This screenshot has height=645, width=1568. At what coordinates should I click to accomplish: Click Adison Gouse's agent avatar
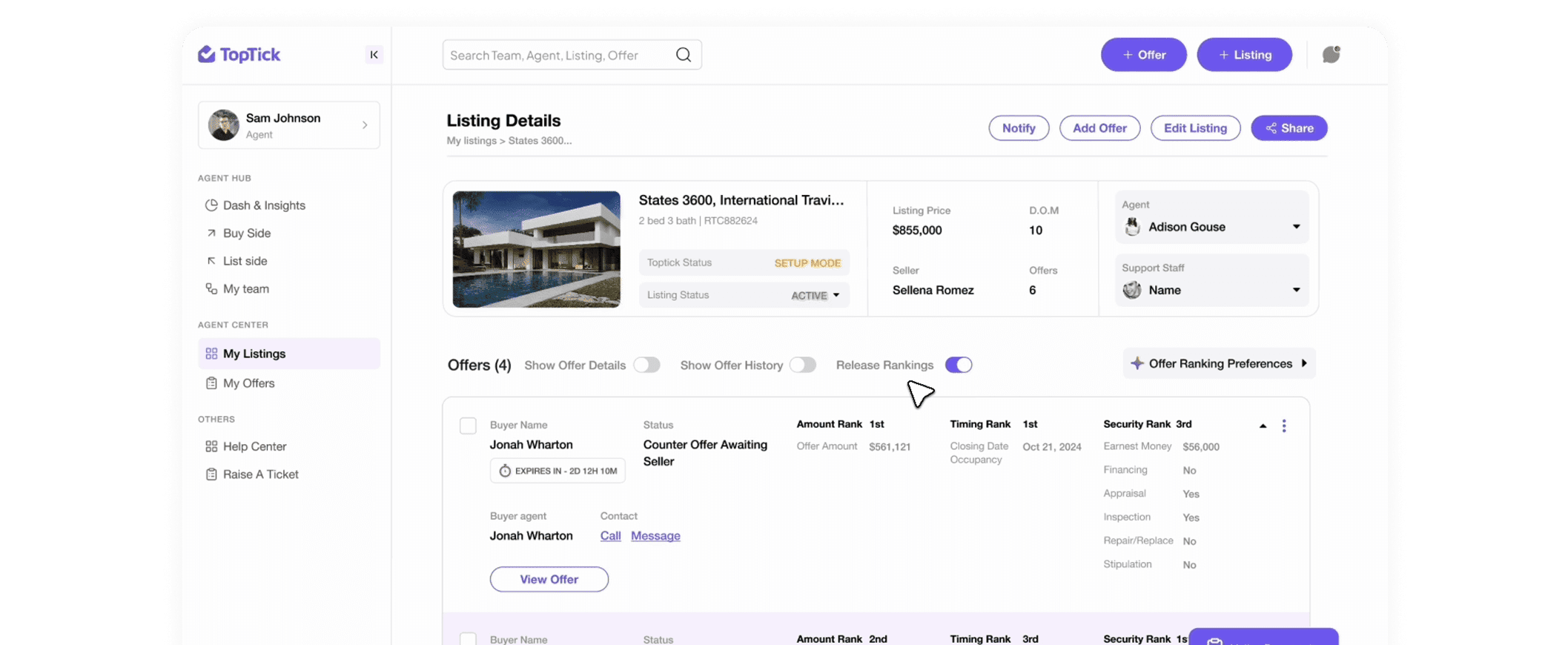(x=1132, y=227)
